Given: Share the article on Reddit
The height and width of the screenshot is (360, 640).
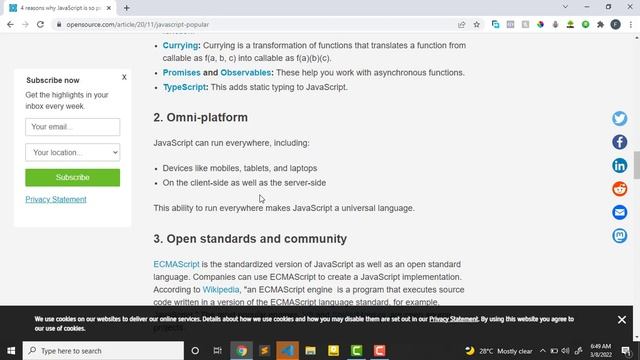Looking at the screenshot, I should [620, 189].
